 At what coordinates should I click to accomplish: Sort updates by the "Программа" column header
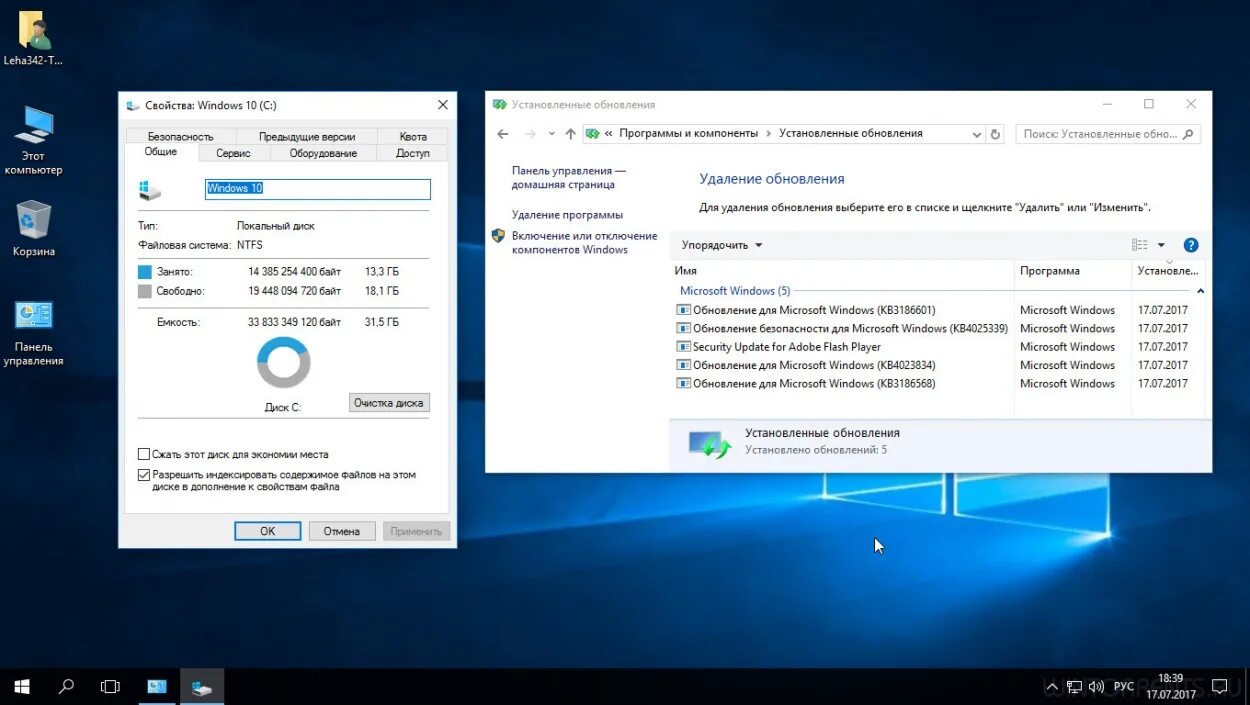(1072, 271)
